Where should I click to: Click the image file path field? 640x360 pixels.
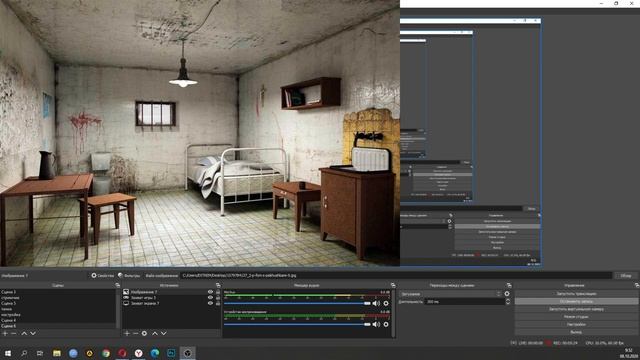[396, 276]
